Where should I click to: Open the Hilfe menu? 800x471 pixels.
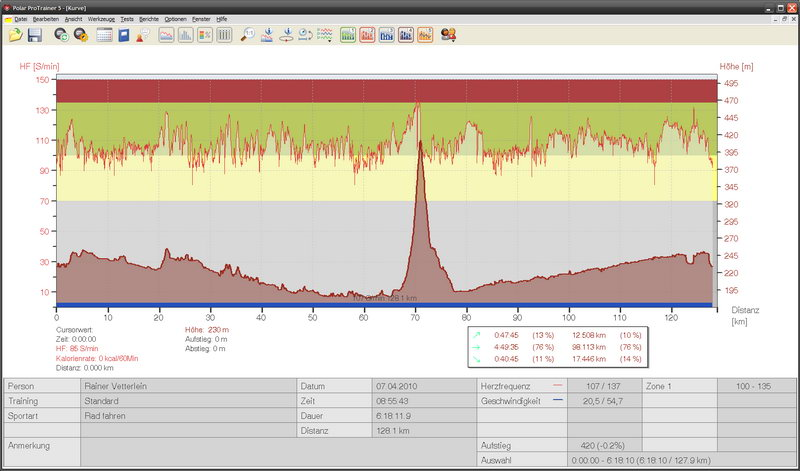(222, 19)
